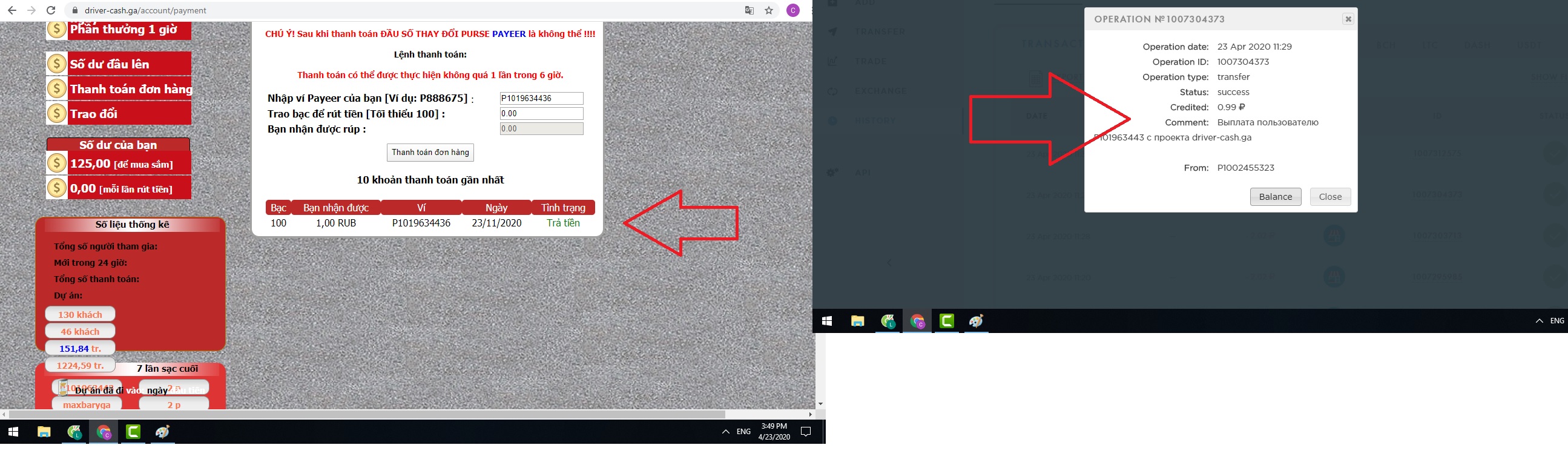1568x465 pixels.
Task: Show hidden tray icons in the taskbar beneath Payeer
Action: [1540, 322]
